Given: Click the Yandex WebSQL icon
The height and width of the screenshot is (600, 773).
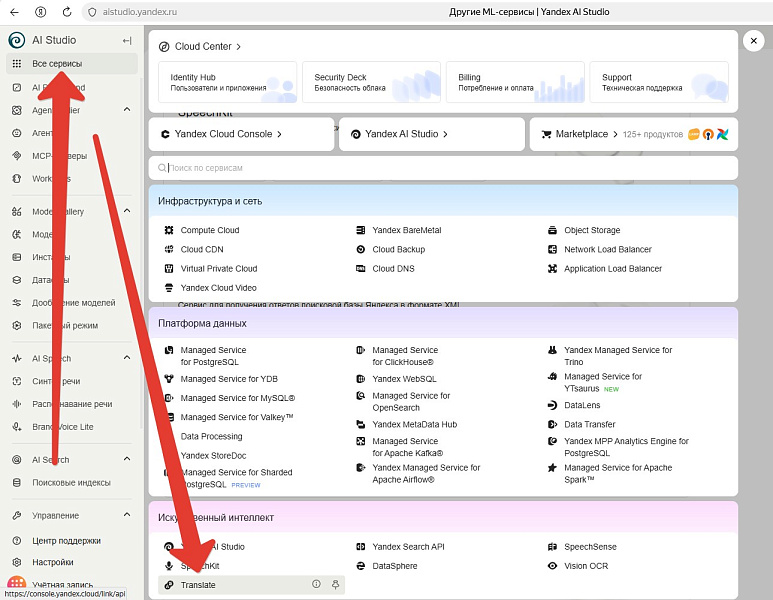Looking at the screenshot, I should click(x=361, y=379).
